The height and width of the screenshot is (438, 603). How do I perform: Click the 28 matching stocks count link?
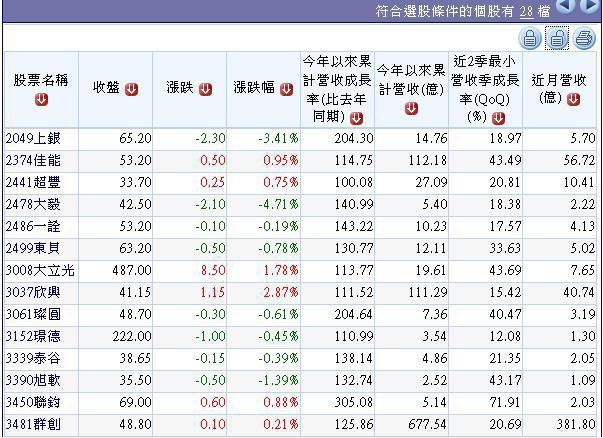[526, 12]
